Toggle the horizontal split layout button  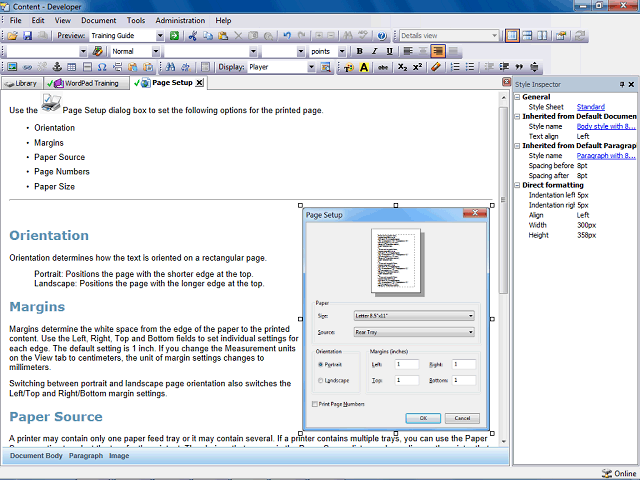527,36
